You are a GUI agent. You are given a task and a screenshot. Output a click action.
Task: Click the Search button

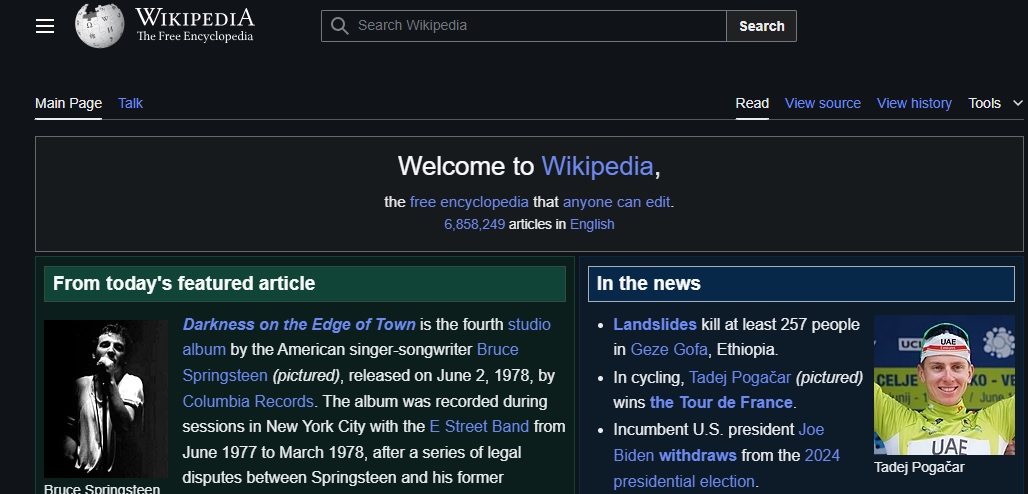761,26
